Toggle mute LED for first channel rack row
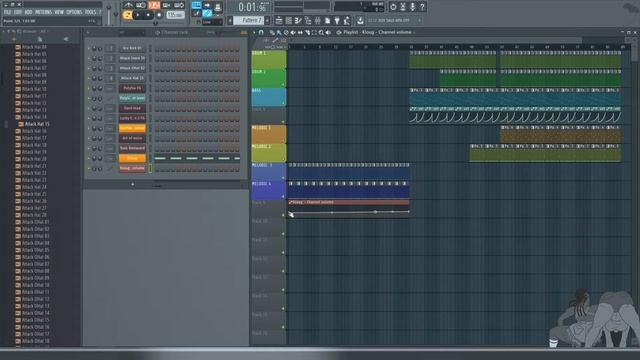Screen dimensions: 640x360 pyautogui.click(x=89, y=49)
